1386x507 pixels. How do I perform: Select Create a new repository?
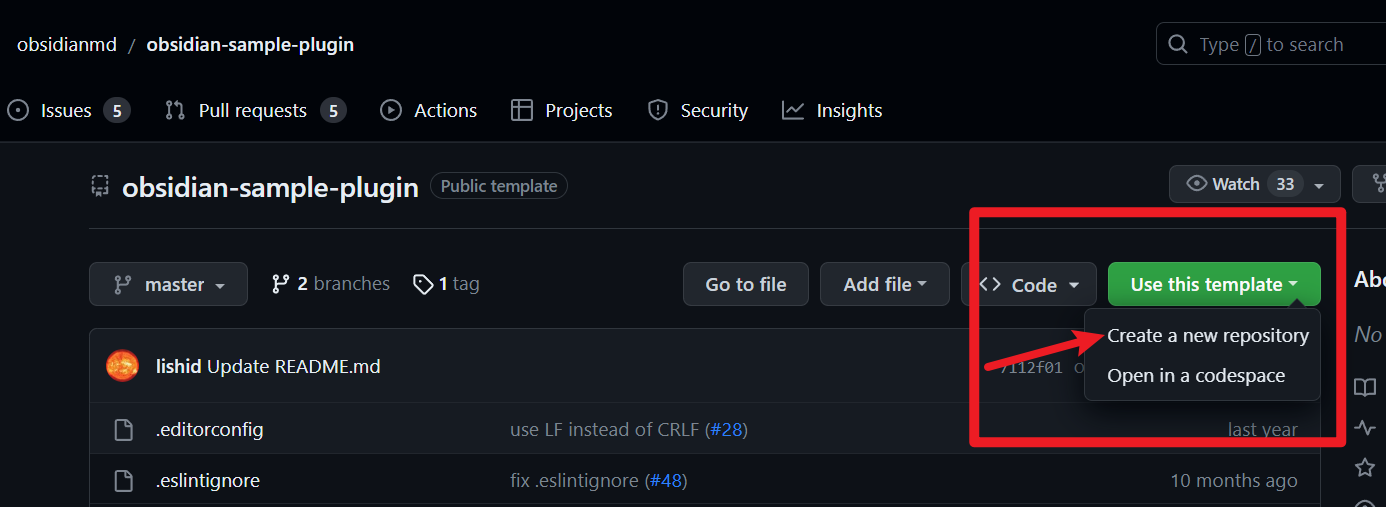[x=1207, y=336]
